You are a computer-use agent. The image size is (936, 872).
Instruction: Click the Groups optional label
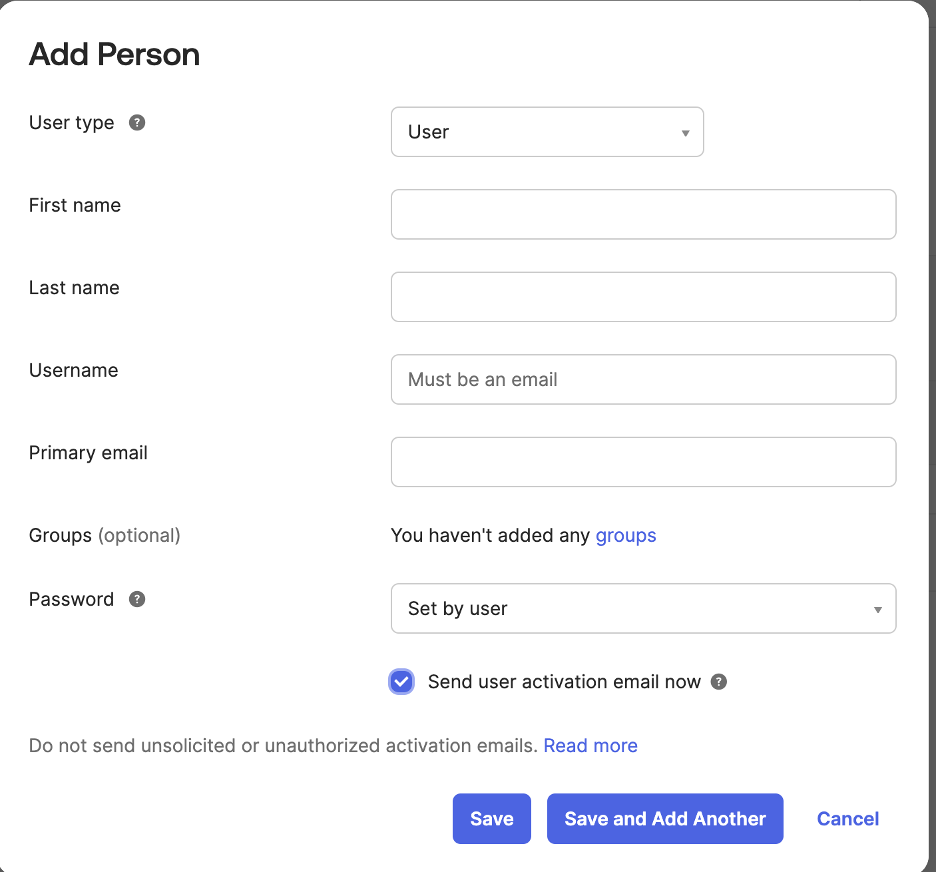(104, 535)
